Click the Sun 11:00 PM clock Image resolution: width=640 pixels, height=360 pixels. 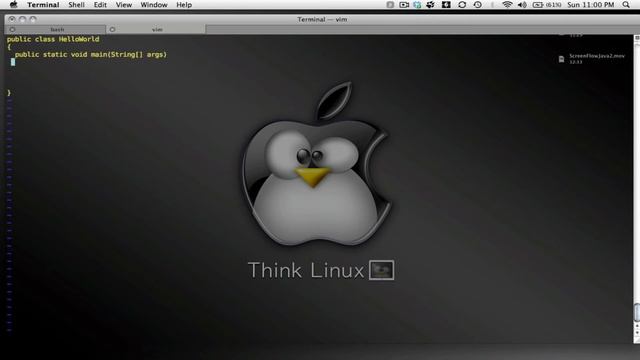point(591,5)
